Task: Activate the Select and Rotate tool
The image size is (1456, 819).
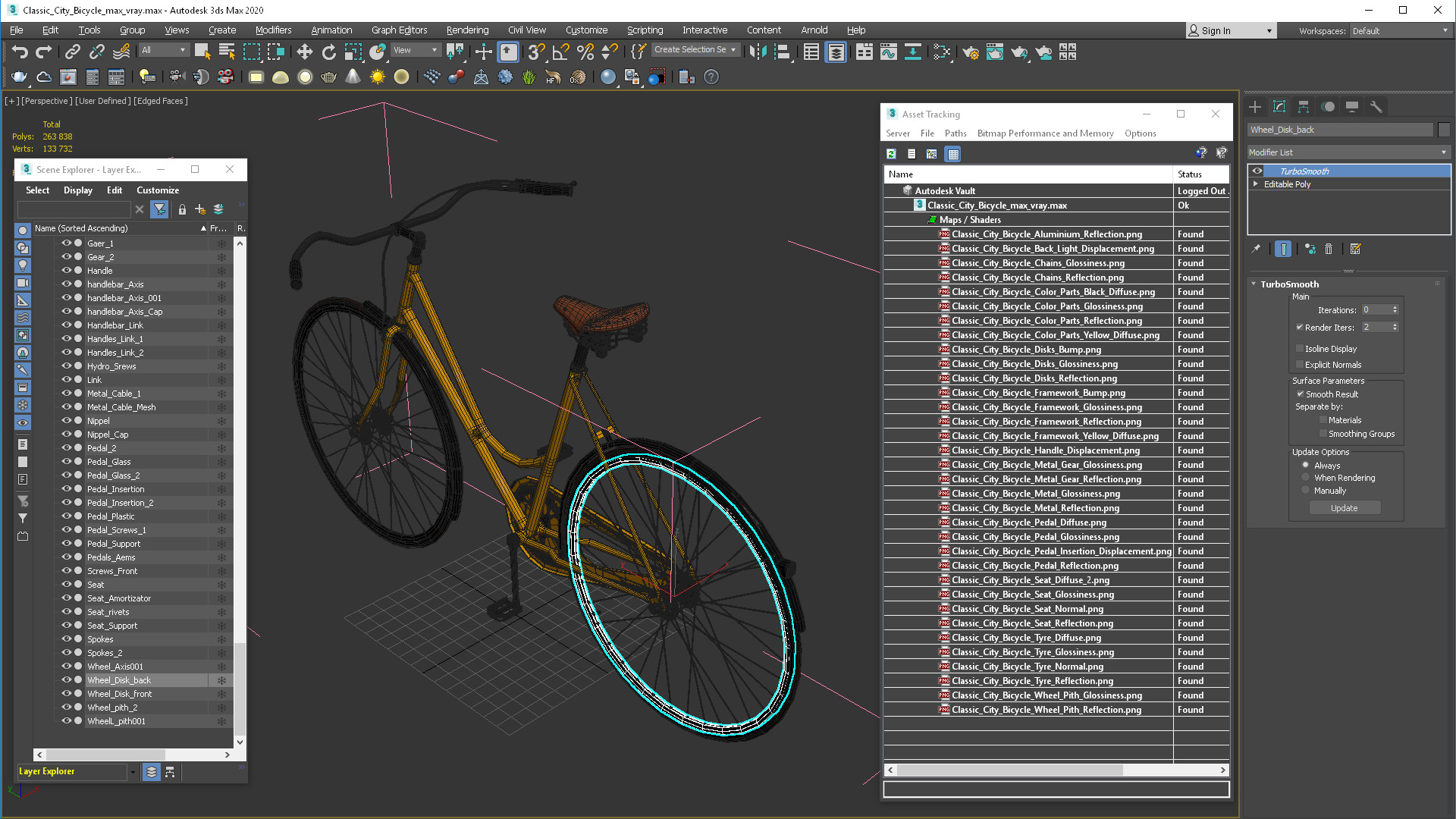Action: click(x=329, y=52)
